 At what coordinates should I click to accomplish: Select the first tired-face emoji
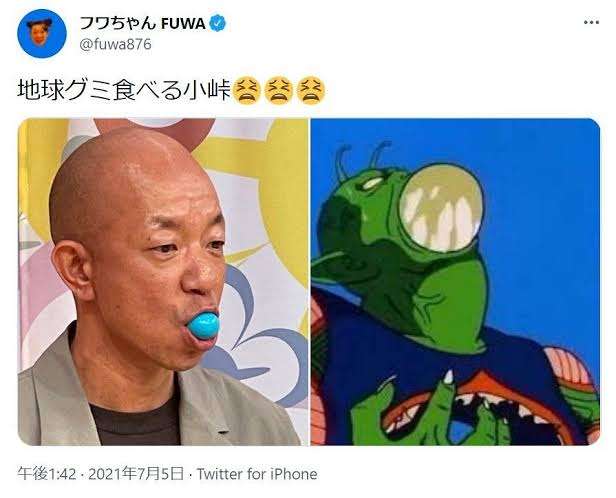point(247,90)
